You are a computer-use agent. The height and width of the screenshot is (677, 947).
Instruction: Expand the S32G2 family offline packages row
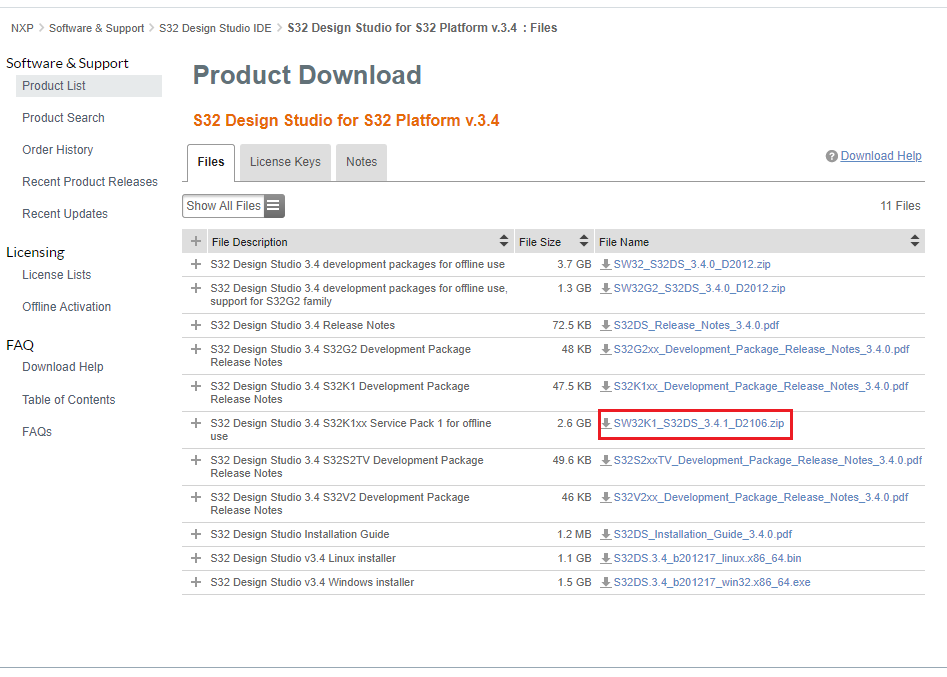tap(196, 289)
